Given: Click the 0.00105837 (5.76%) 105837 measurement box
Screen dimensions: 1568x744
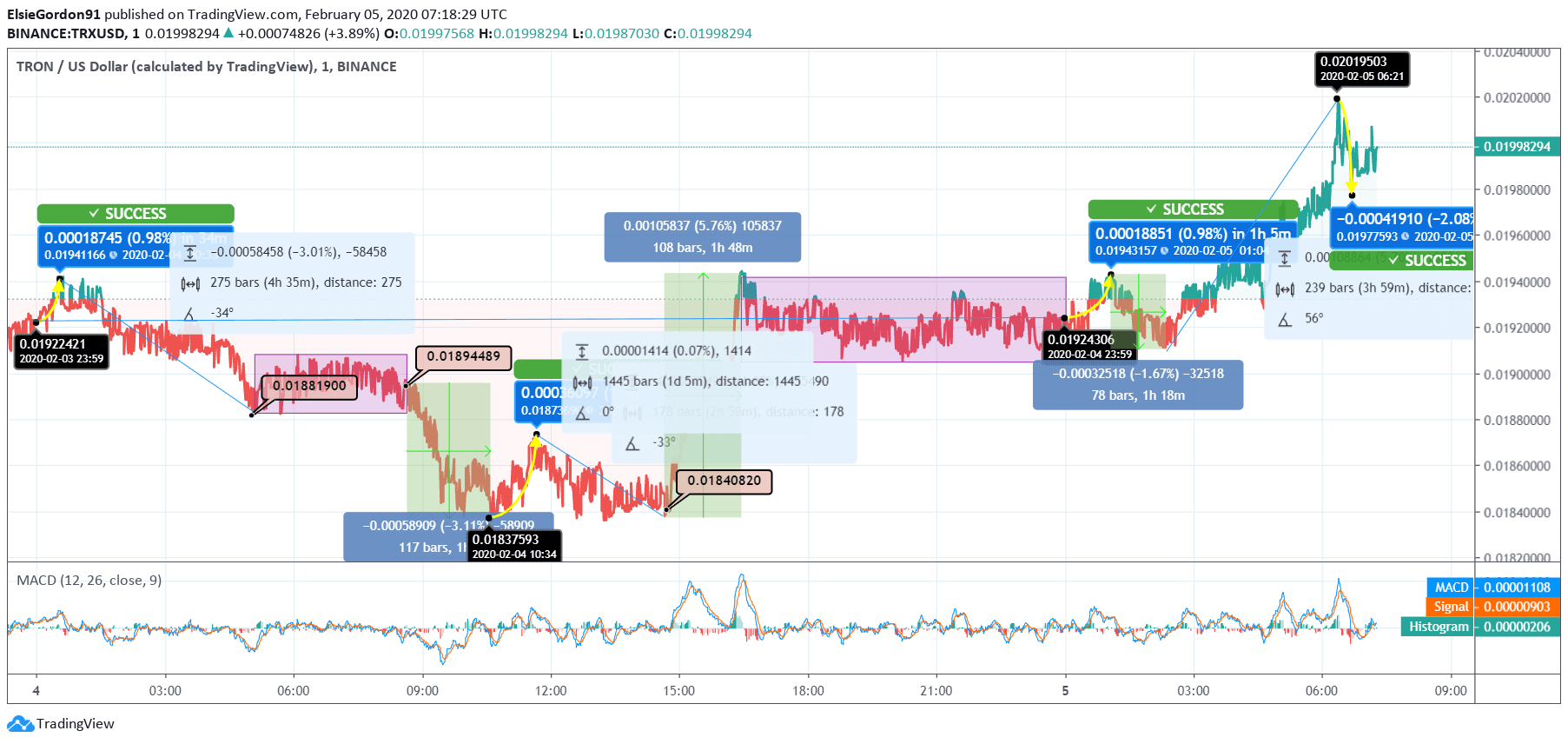Looking at the screenshot, I should (702, 237).
